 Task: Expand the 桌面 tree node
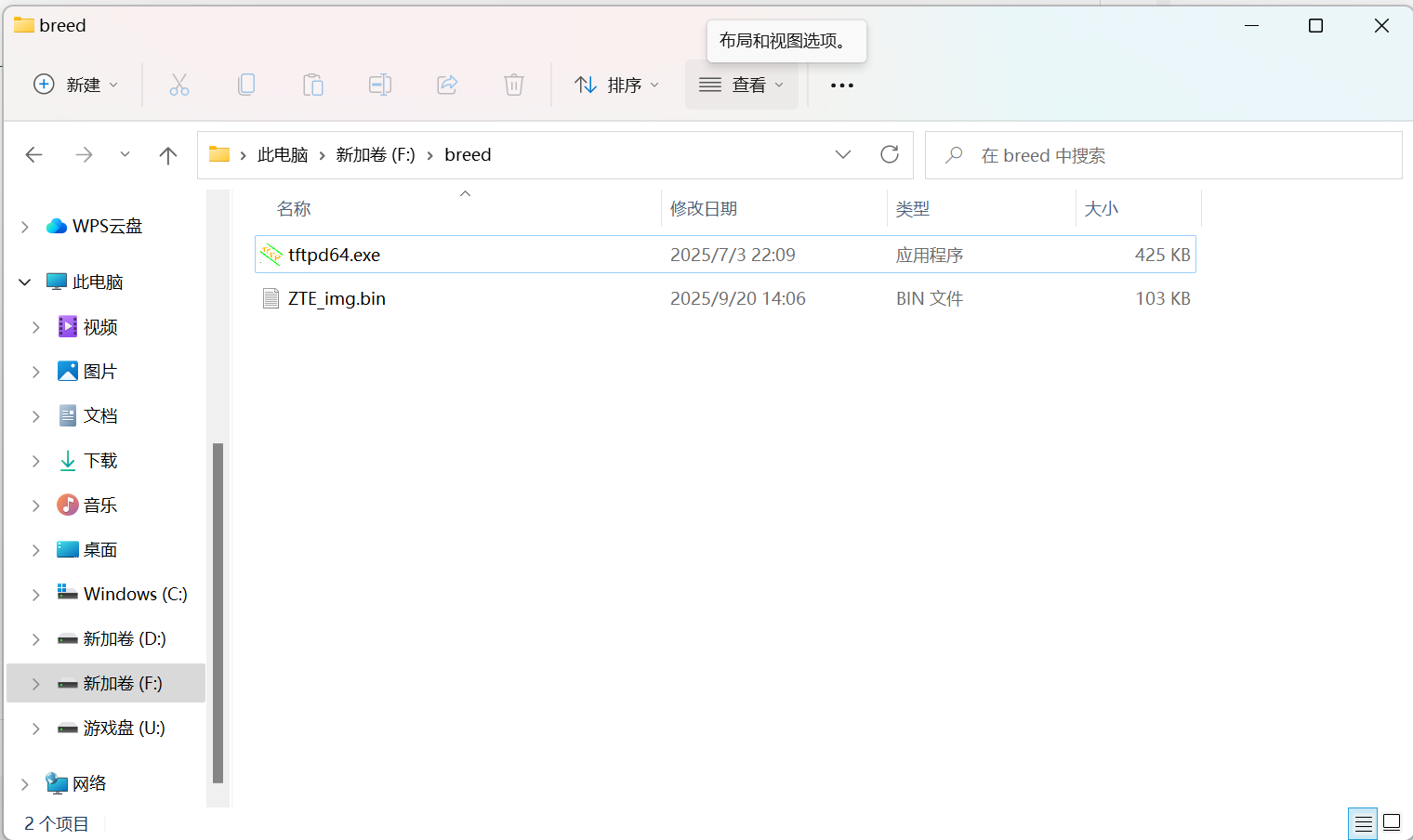(36, 549)
